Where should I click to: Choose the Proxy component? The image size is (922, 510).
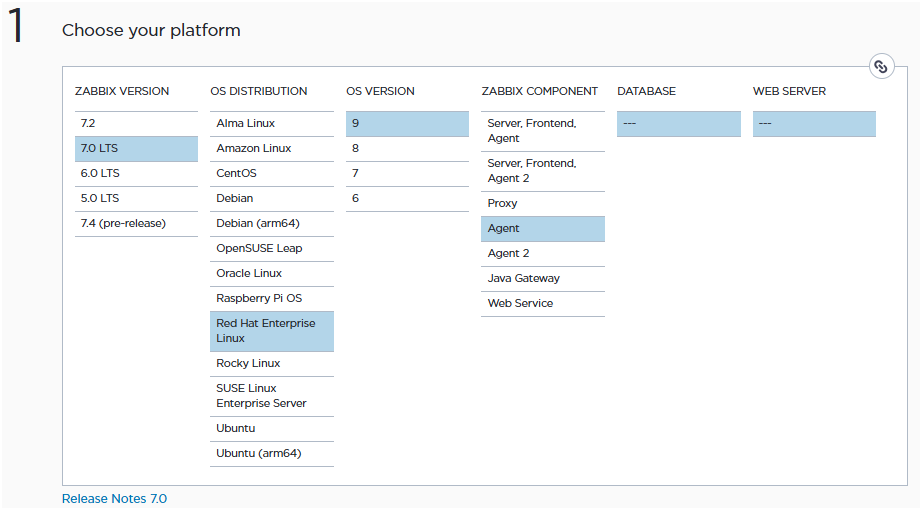click(542, 203)
